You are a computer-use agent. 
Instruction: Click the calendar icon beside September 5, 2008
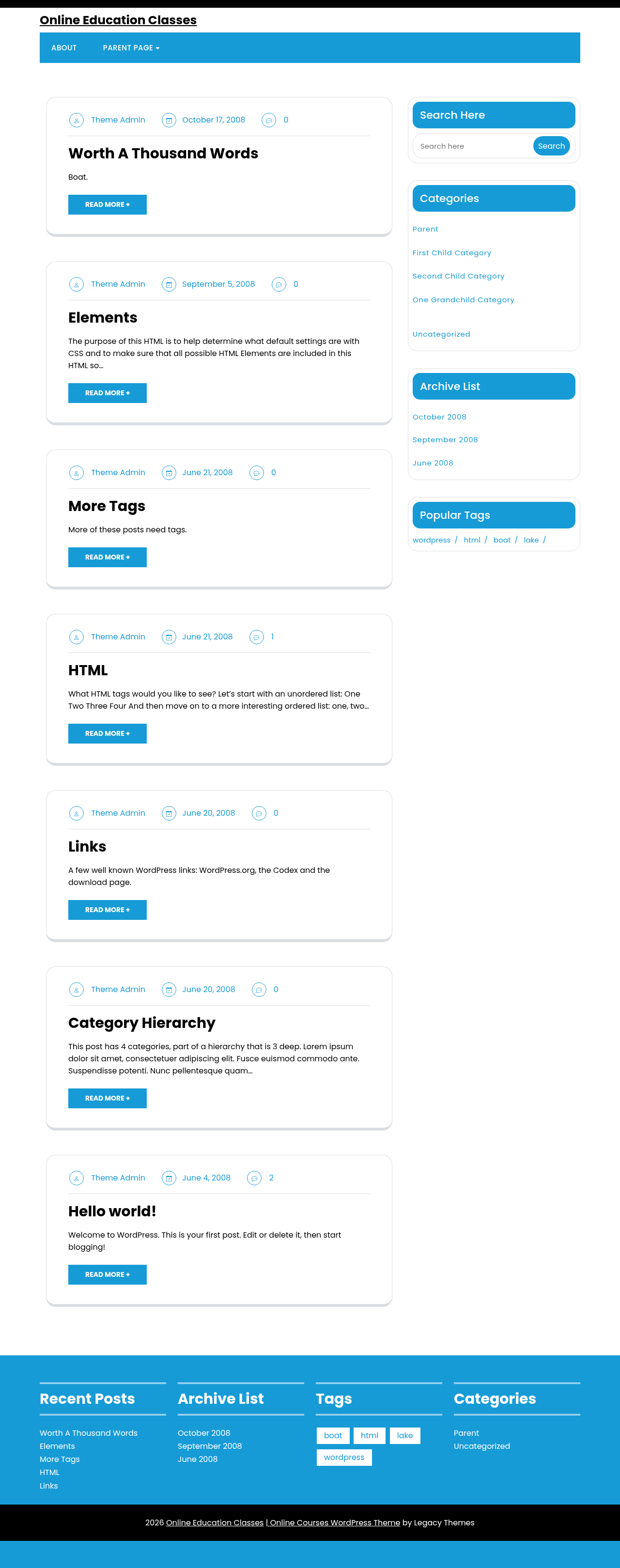point(169,285)
